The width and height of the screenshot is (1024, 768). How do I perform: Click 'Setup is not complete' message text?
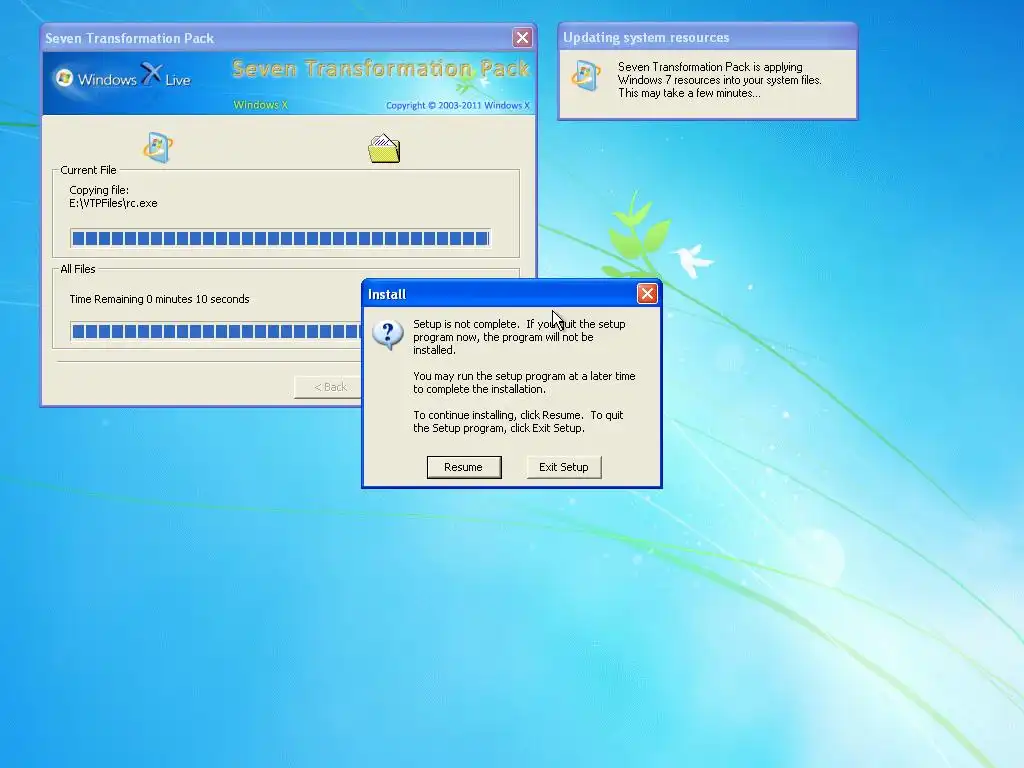click(x=519, y=337)
